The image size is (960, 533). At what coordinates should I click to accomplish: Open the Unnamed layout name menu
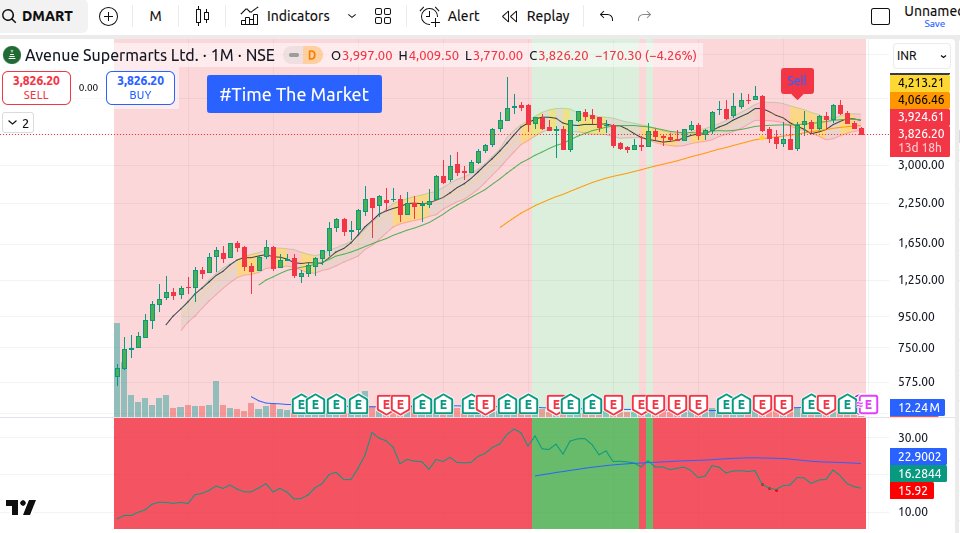[x=931, y=12]
